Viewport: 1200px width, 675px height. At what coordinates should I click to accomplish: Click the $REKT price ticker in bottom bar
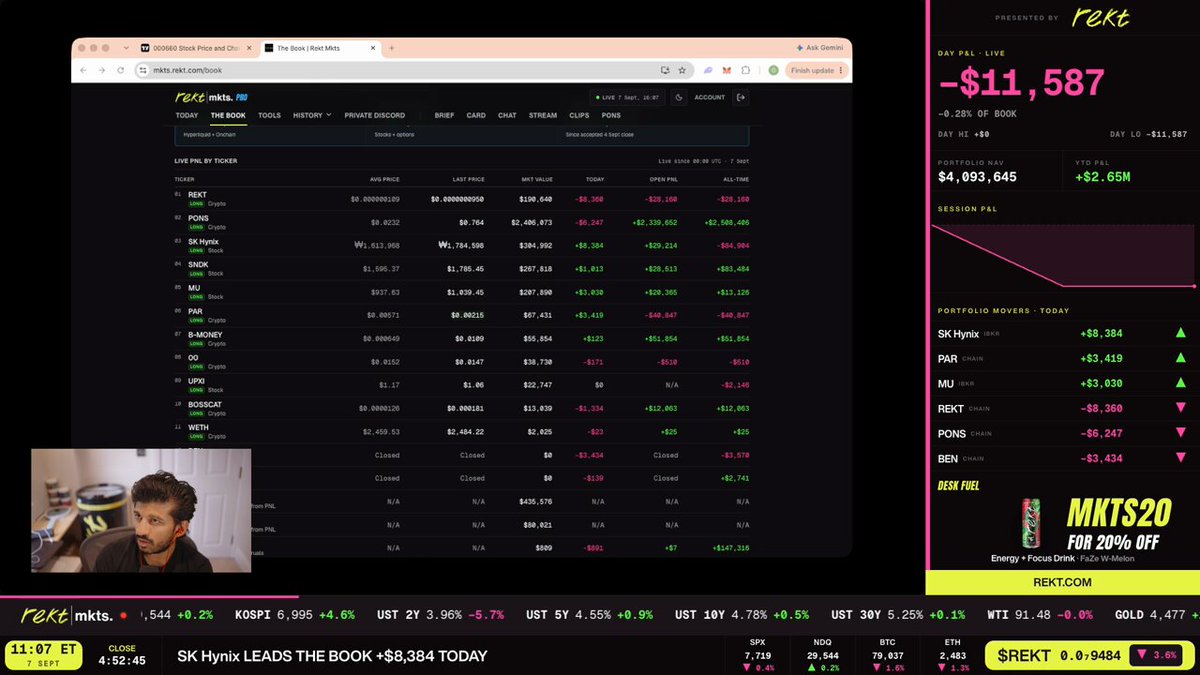pyautogui.click(x=1087, y=655)
